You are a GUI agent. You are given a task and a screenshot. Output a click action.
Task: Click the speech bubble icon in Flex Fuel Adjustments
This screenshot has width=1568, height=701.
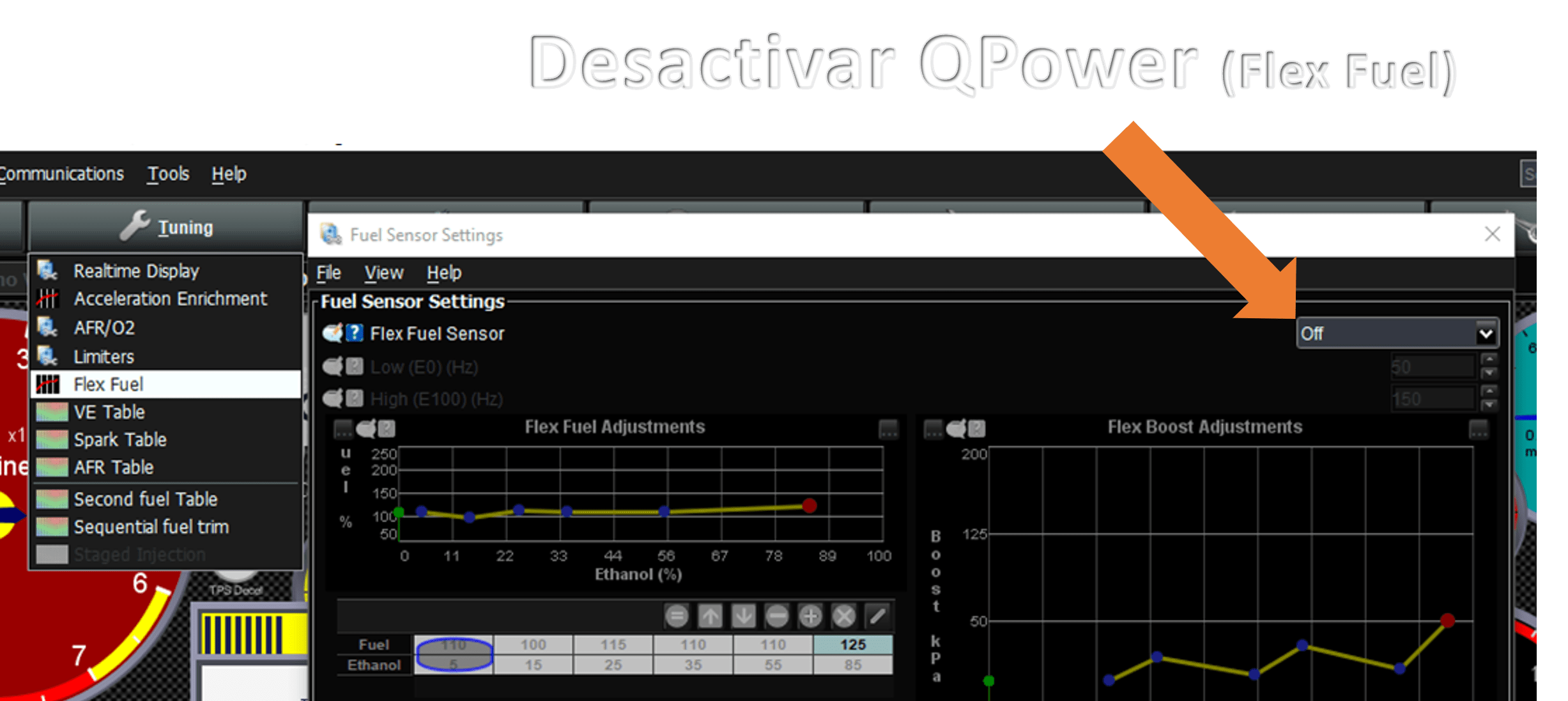point(367,428)
